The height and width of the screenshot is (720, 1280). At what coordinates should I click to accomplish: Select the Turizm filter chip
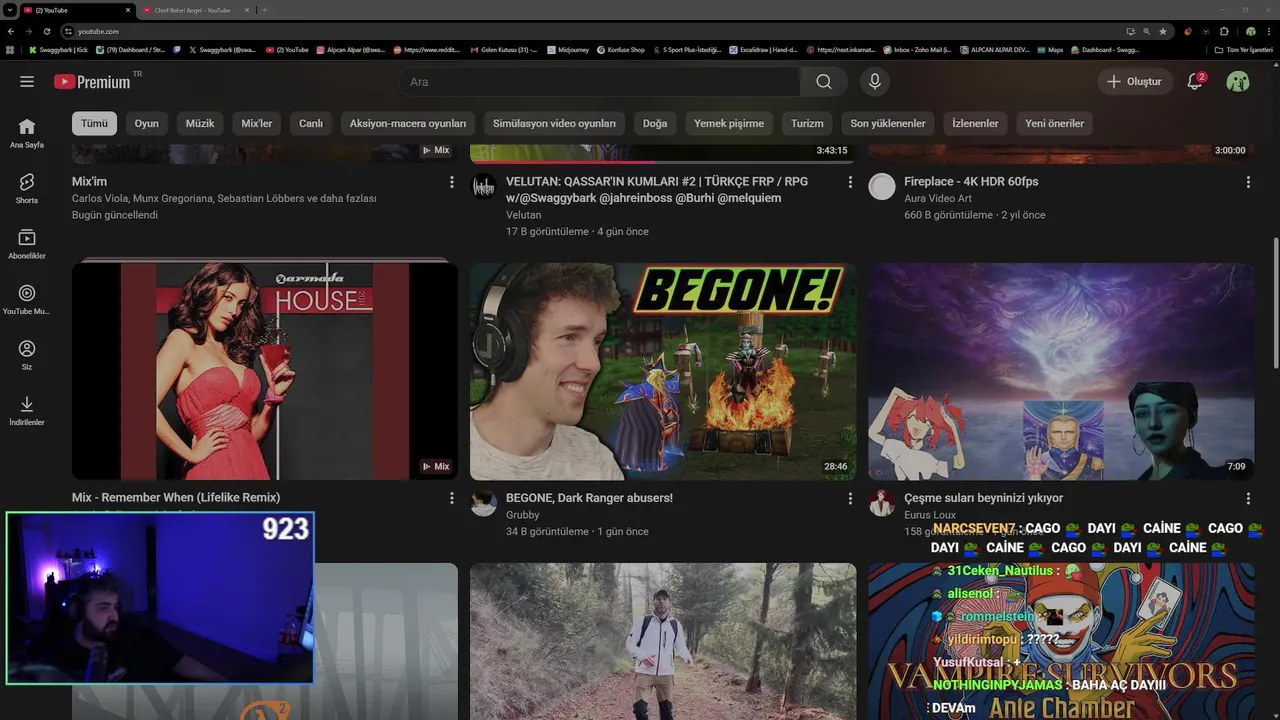807,123
